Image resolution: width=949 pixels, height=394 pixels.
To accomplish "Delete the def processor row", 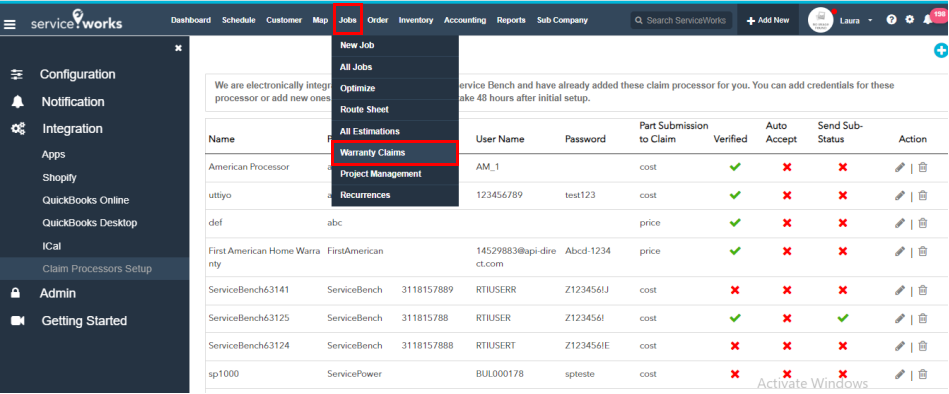I will click(x=922, y=223).
